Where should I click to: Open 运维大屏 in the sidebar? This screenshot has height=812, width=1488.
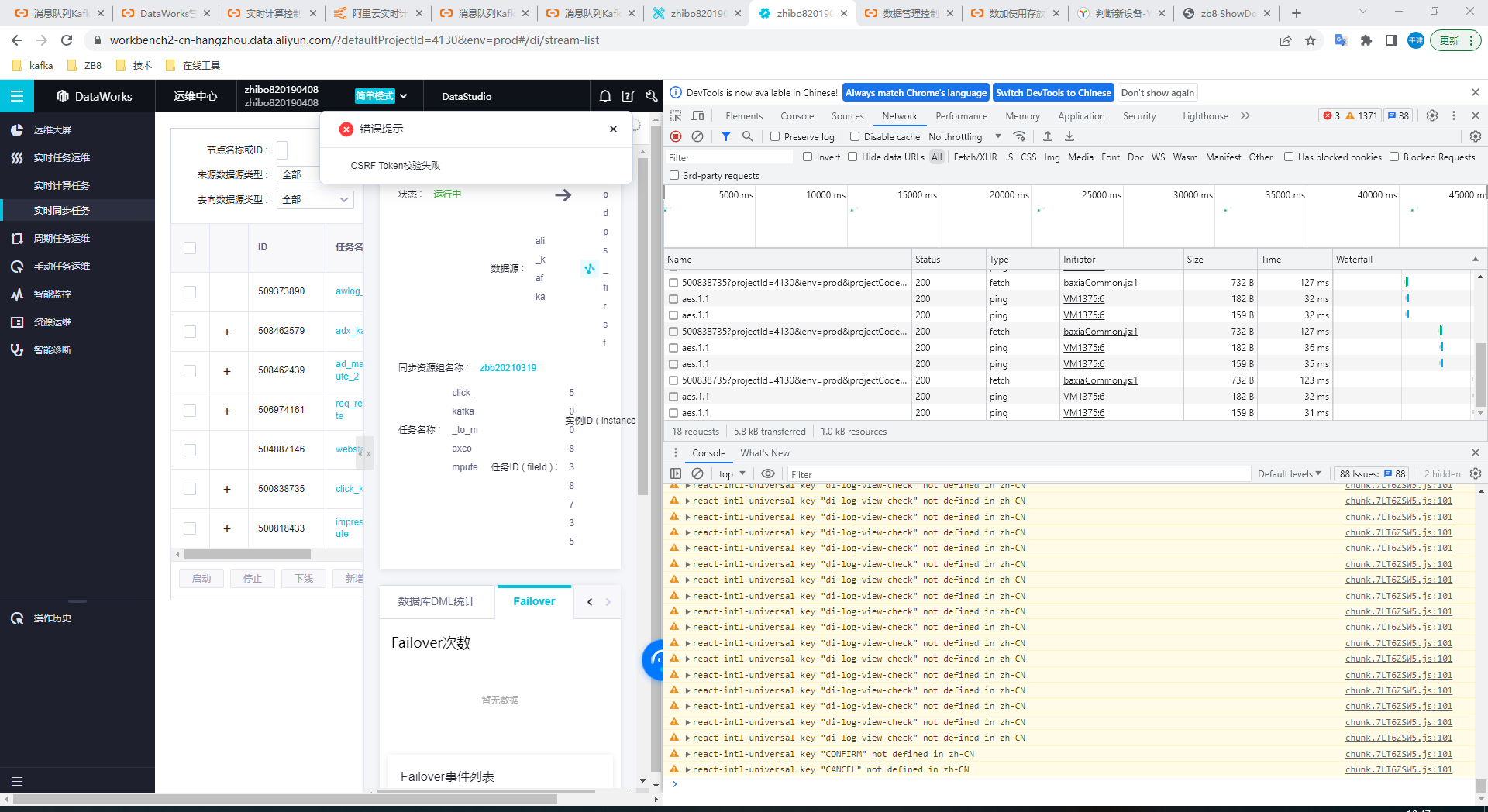pos(52,129)
